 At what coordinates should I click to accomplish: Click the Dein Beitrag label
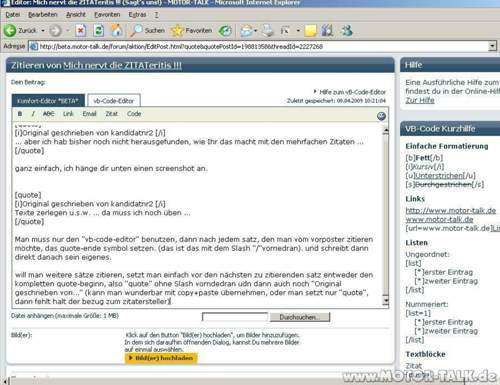(28, 82)
